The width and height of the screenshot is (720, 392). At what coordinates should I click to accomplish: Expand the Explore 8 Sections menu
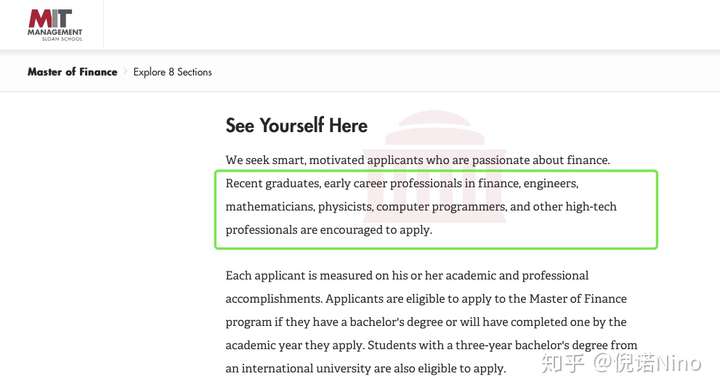point(173,72)
